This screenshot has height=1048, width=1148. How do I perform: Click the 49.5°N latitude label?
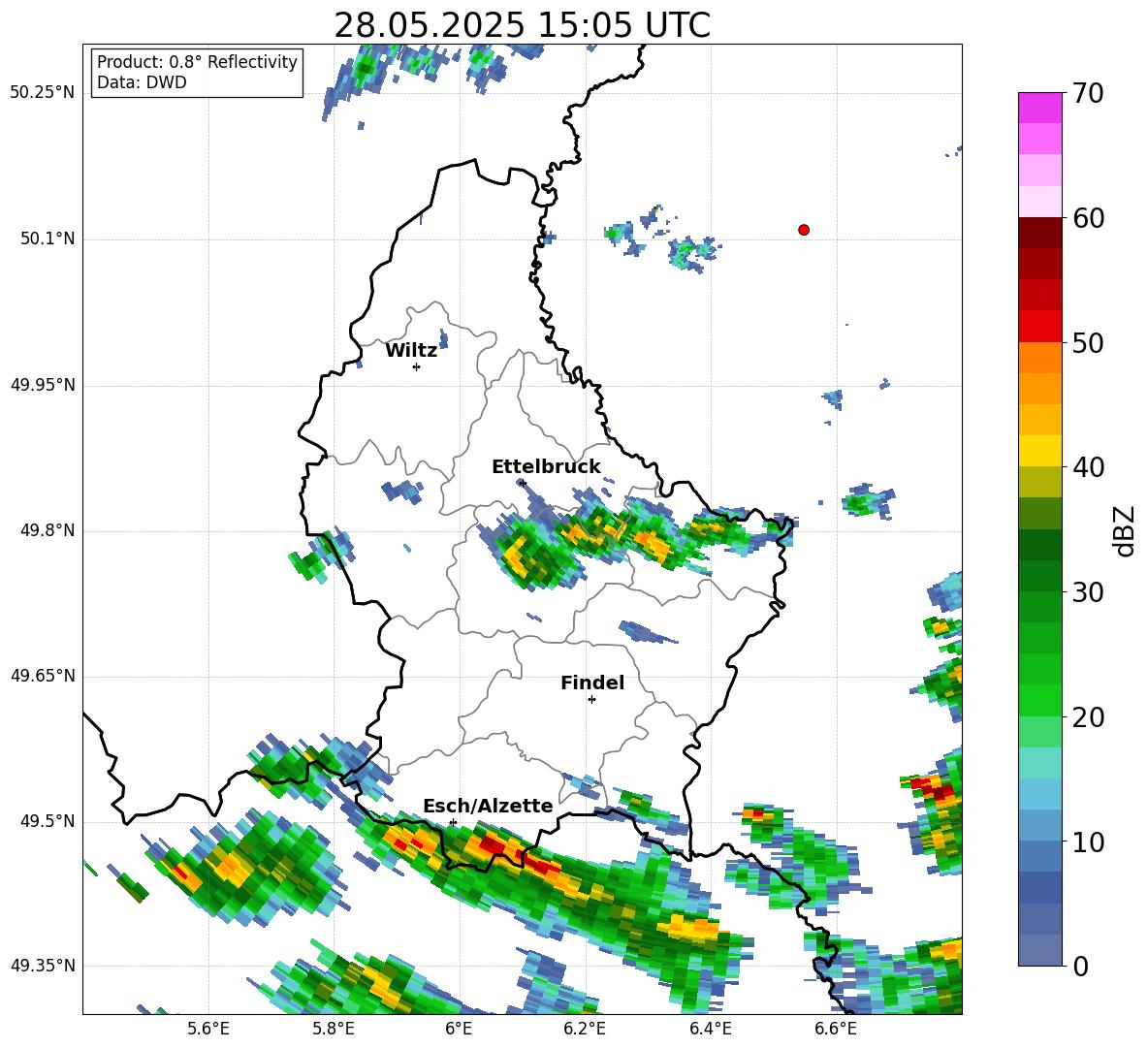pos(47,820)
